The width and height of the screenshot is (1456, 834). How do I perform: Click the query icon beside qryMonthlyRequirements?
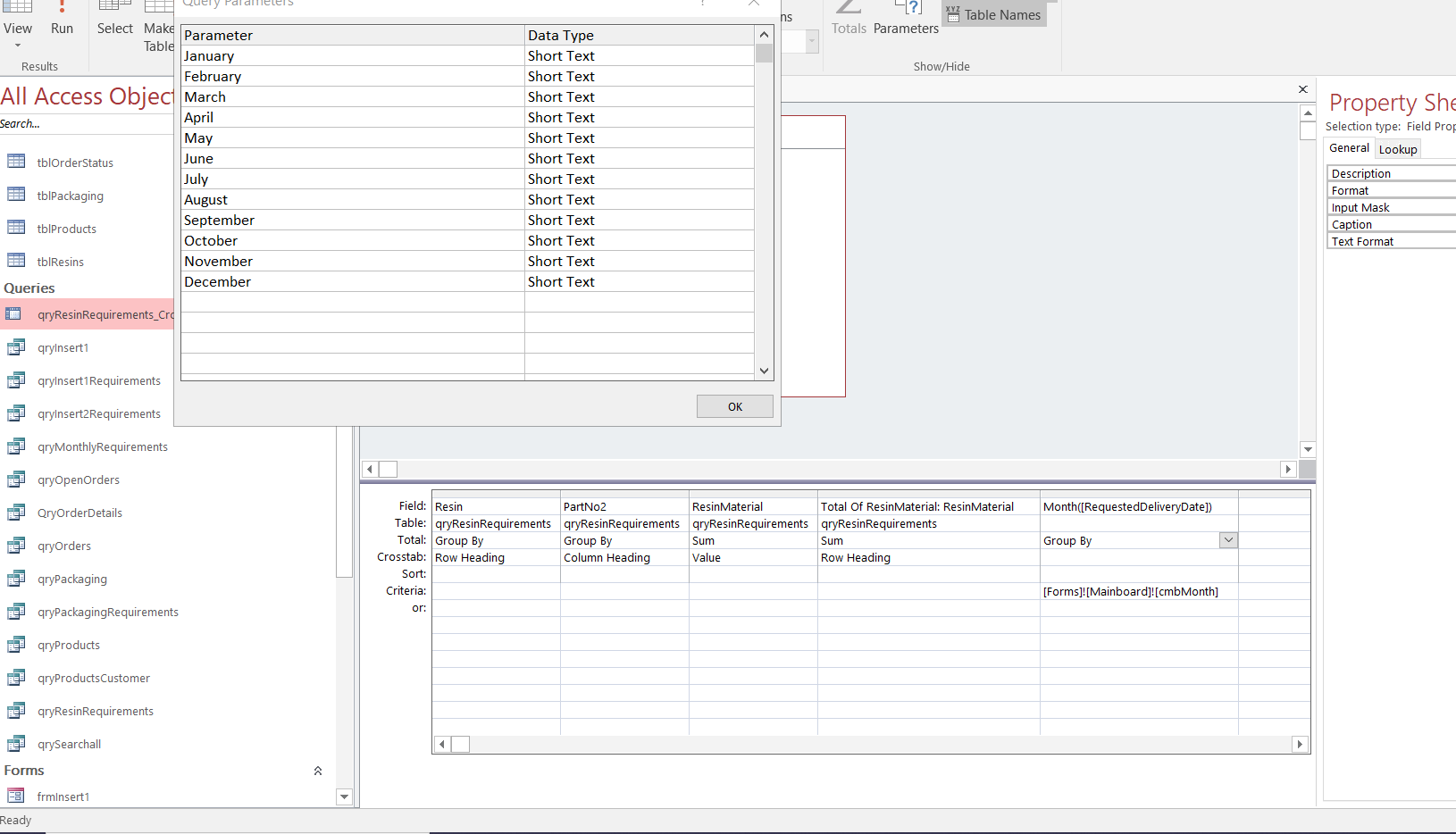pyautogui.click(x=16, y=446)
